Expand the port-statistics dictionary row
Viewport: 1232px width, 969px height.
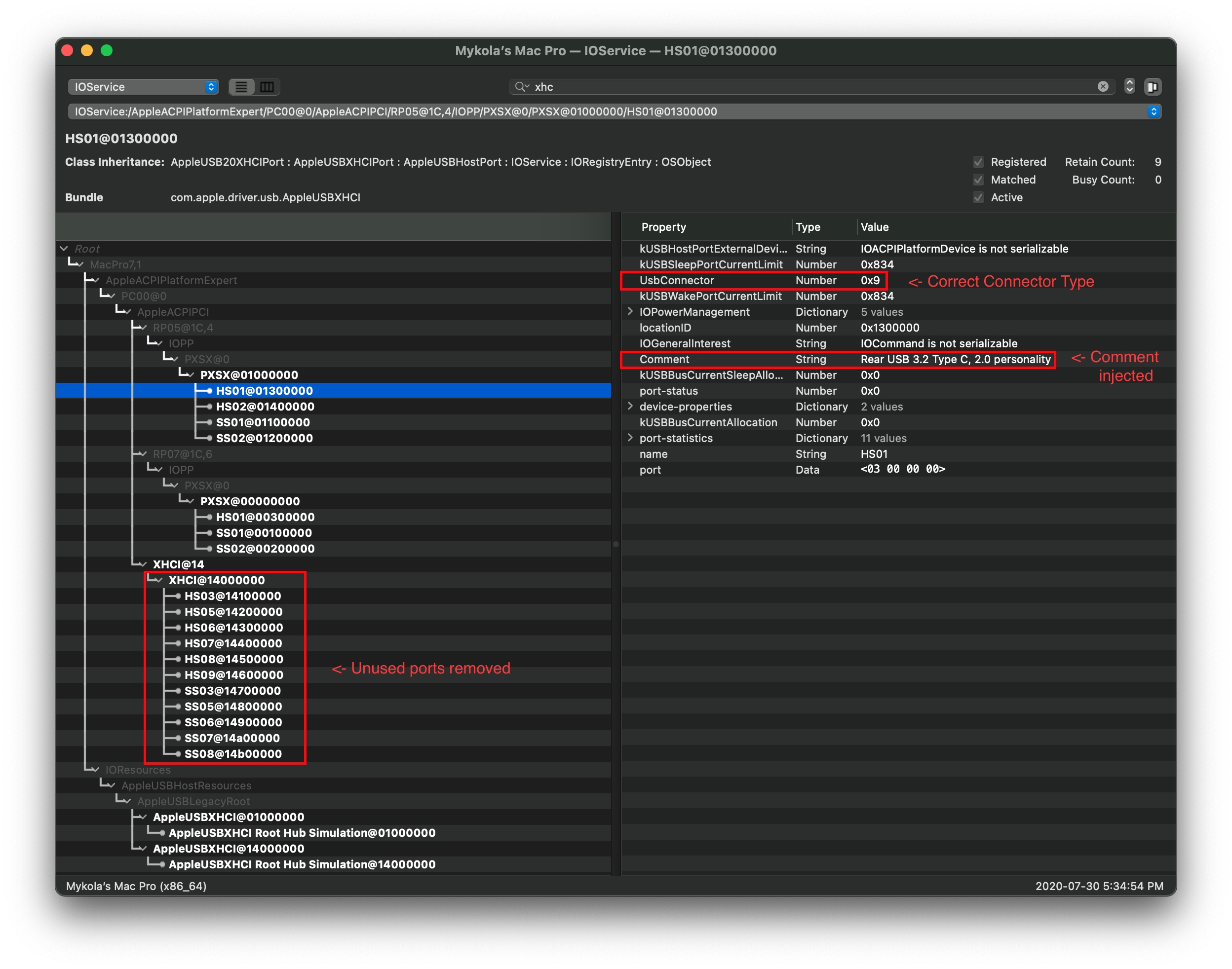coord(630,438)
